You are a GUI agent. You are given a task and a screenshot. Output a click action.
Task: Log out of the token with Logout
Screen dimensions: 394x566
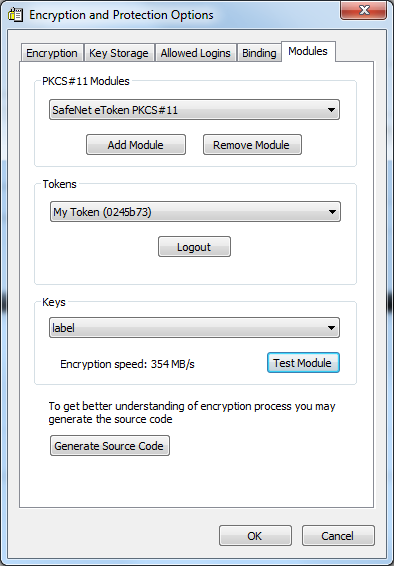pyautogui.click(x=194, y=247)
